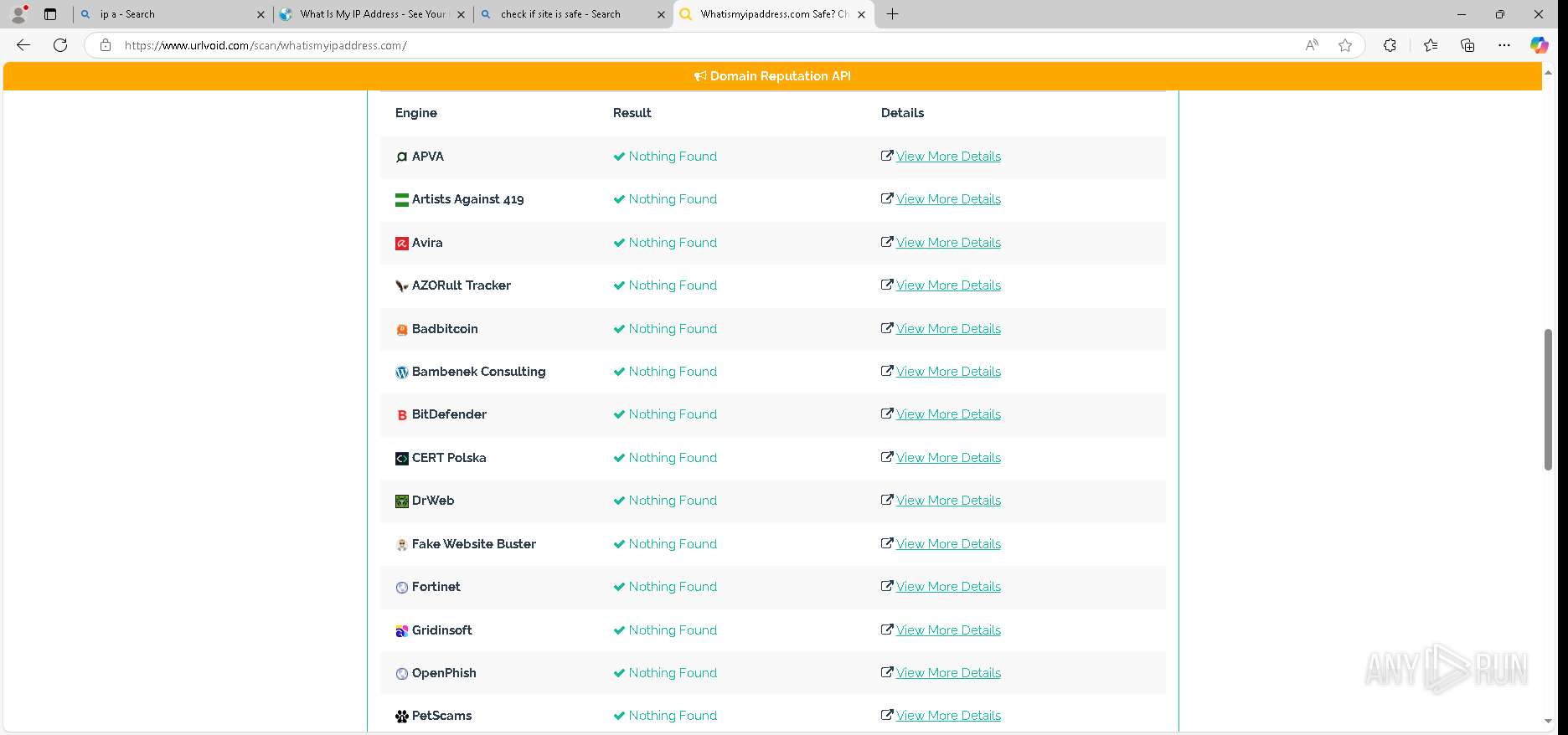Click 'Nothing Found' result for DrWeb
The image size is (1568, 735).
[673, 501]
